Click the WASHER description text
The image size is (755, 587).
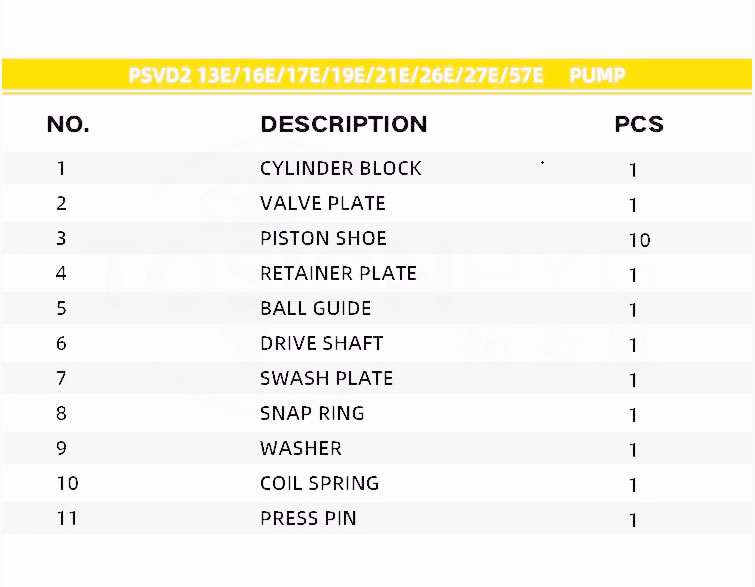pyautogui.click(x=300, y=448)
